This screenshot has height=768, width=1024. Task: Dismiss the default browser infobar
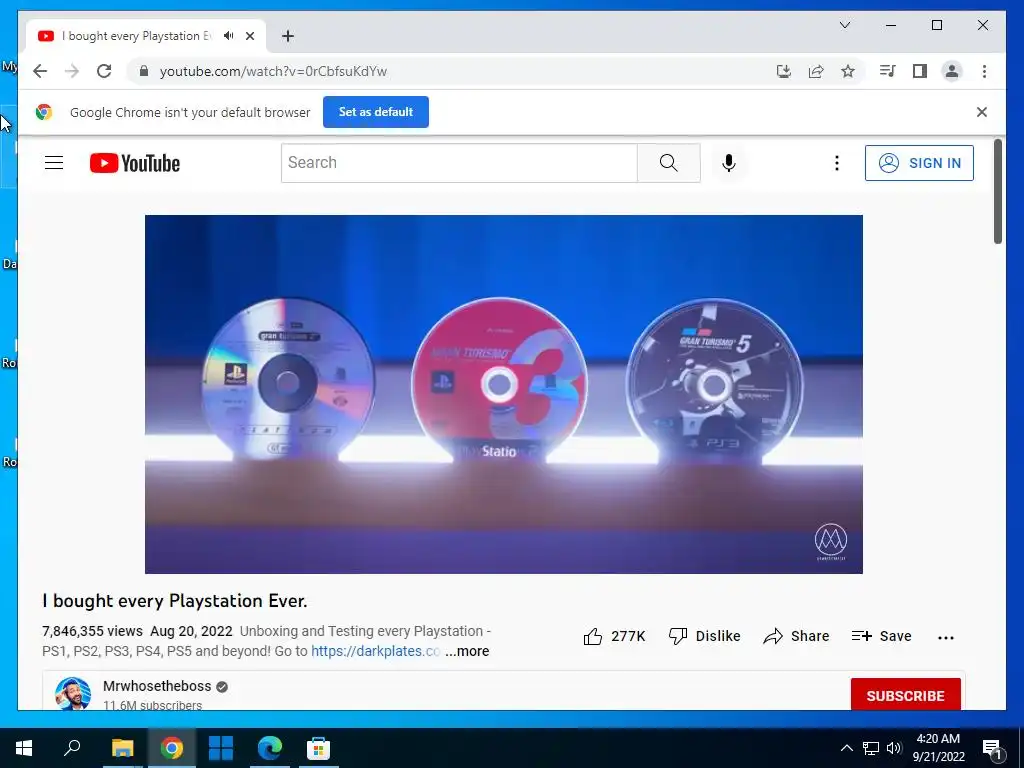tap(982, 112)
